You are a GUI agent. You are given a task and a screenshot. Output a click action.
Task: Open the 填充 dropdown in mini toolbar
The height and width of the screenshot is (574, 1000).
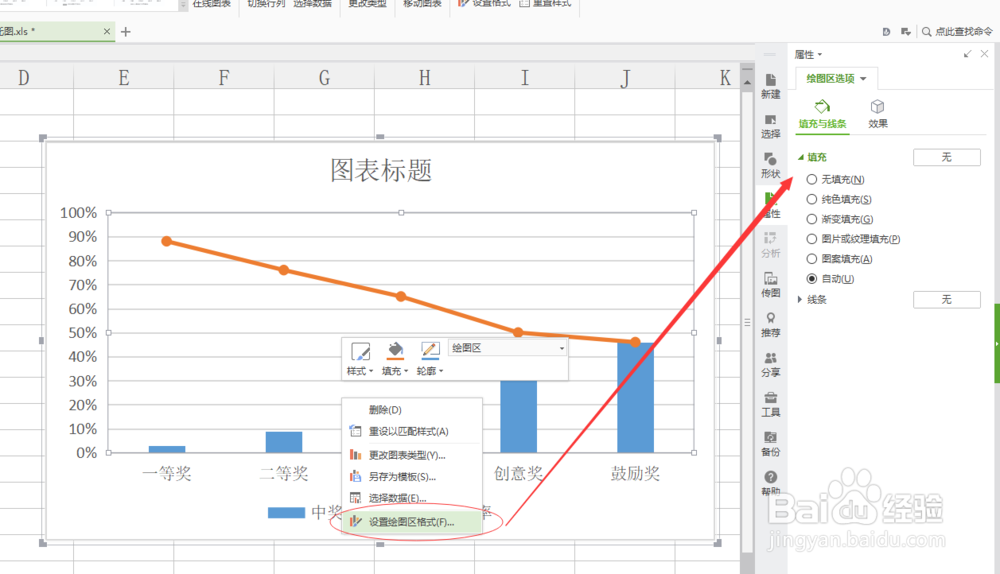click(x=406, y=371)
